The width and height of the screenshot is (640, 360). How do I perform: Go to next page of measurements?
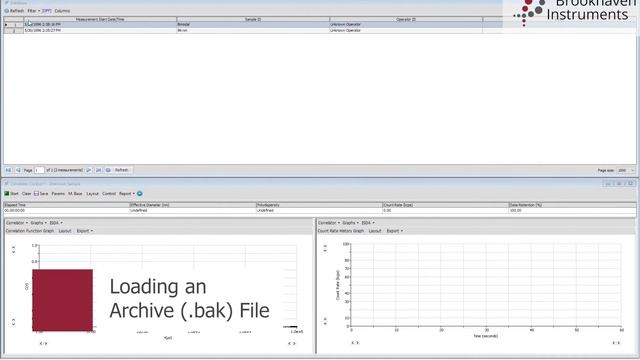click(89, 170)
